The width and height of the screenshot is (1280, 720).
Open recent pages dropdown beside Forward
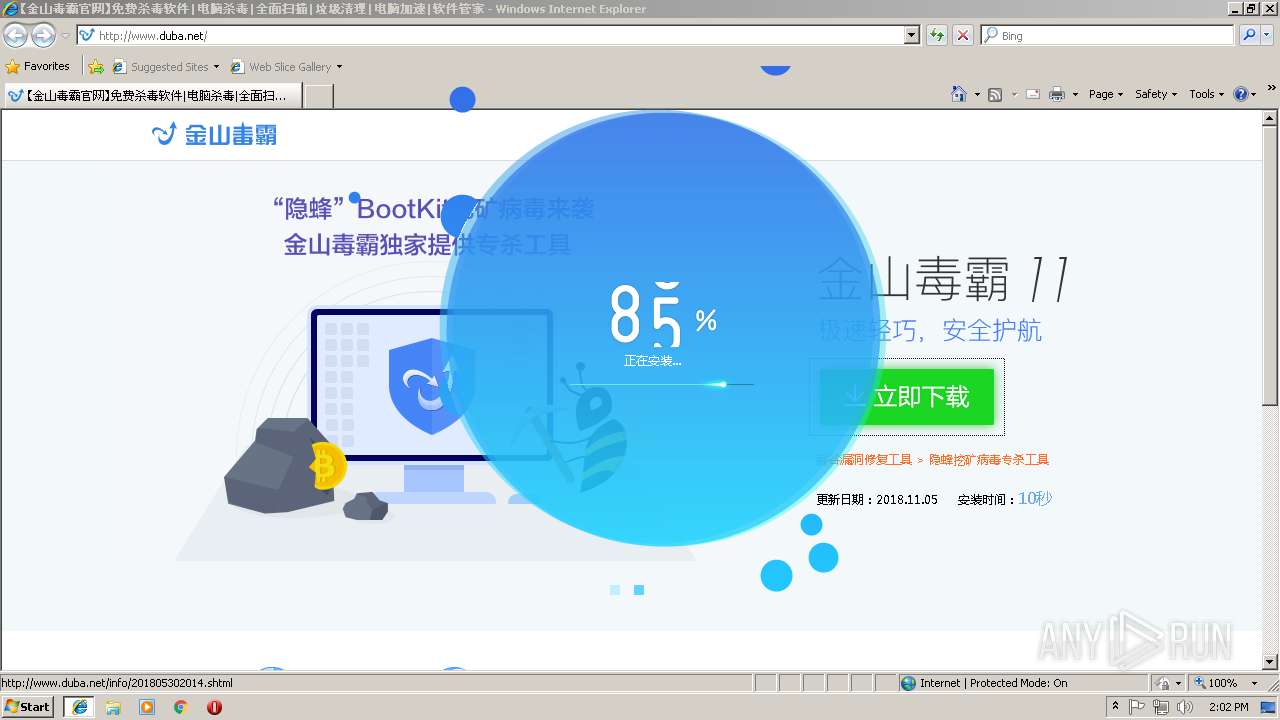(65, 35)
